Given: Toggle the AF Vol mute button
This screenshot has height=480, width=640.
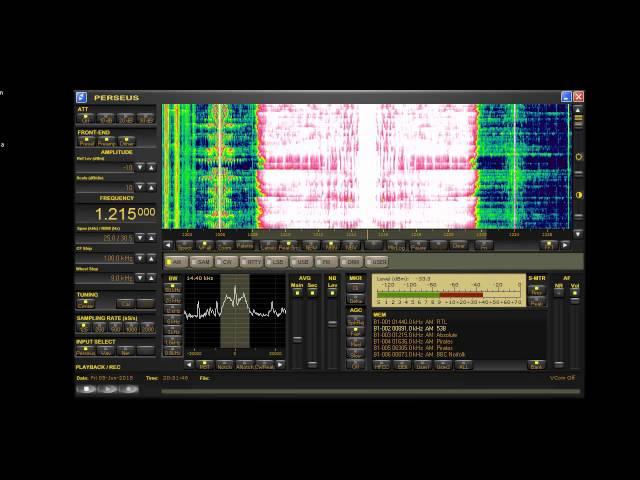Looking at the screenshot, I should coord(575,293).
